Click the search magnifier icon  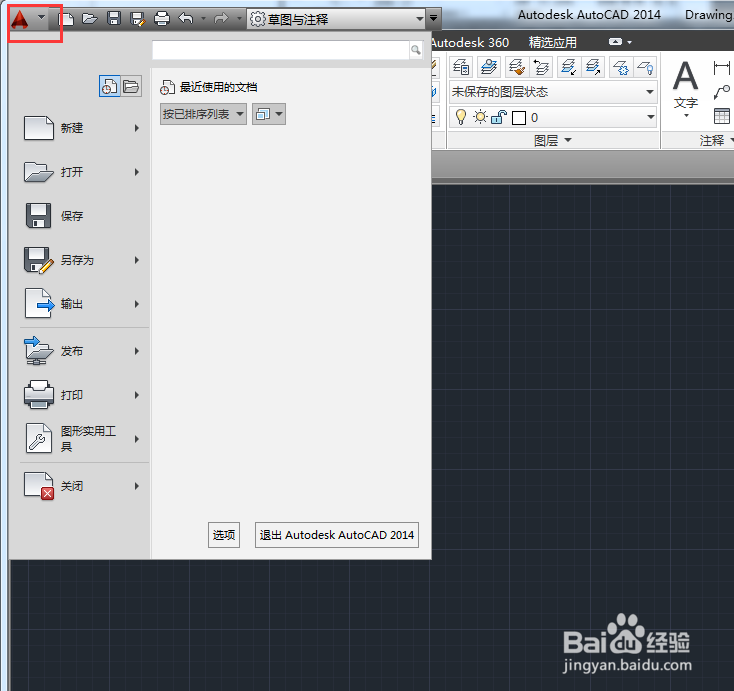coord(416,50)
